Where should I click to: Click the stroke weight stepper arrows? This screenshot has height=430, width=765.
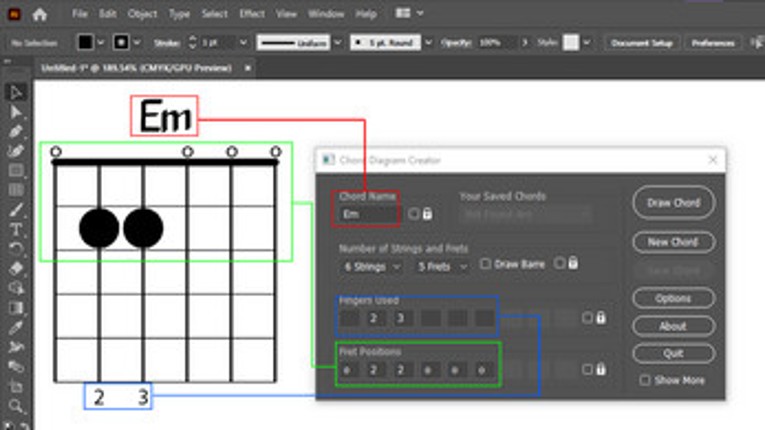(193, 43)
